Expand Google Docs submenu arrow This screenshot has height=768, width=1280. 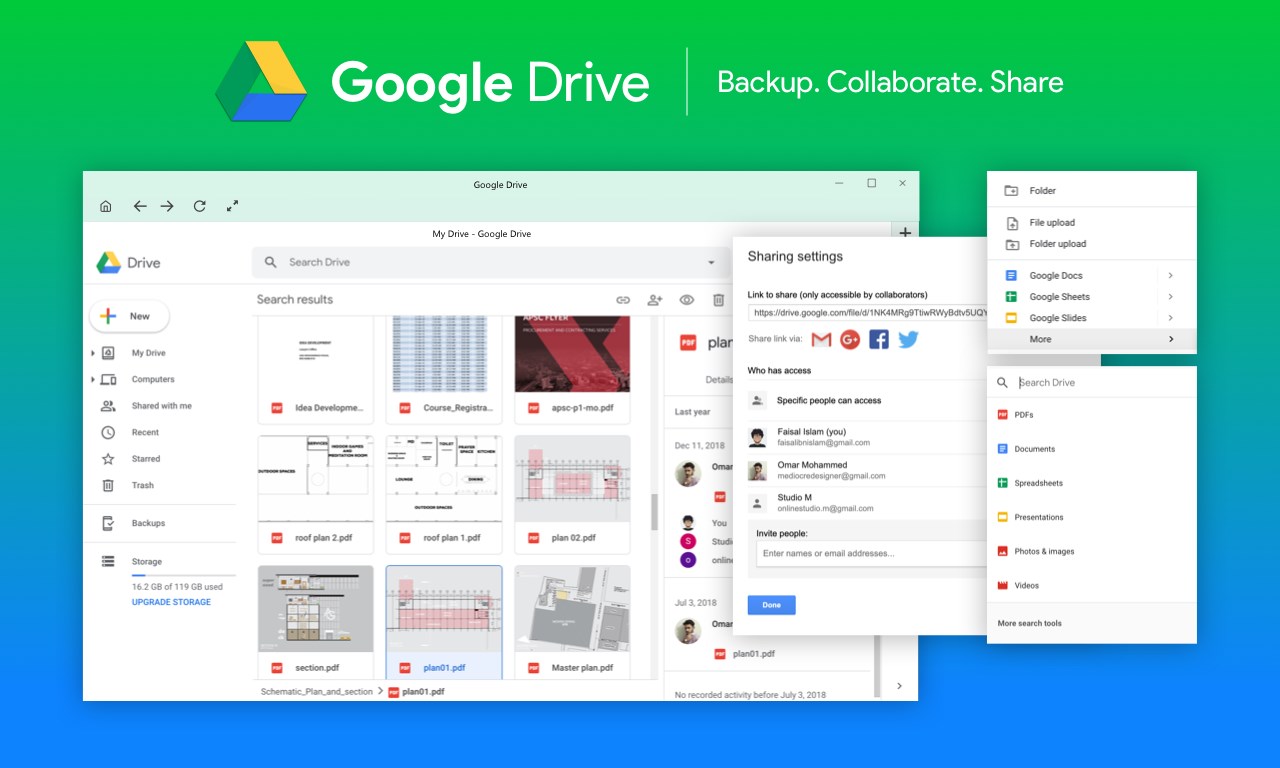pos(1170,276)
